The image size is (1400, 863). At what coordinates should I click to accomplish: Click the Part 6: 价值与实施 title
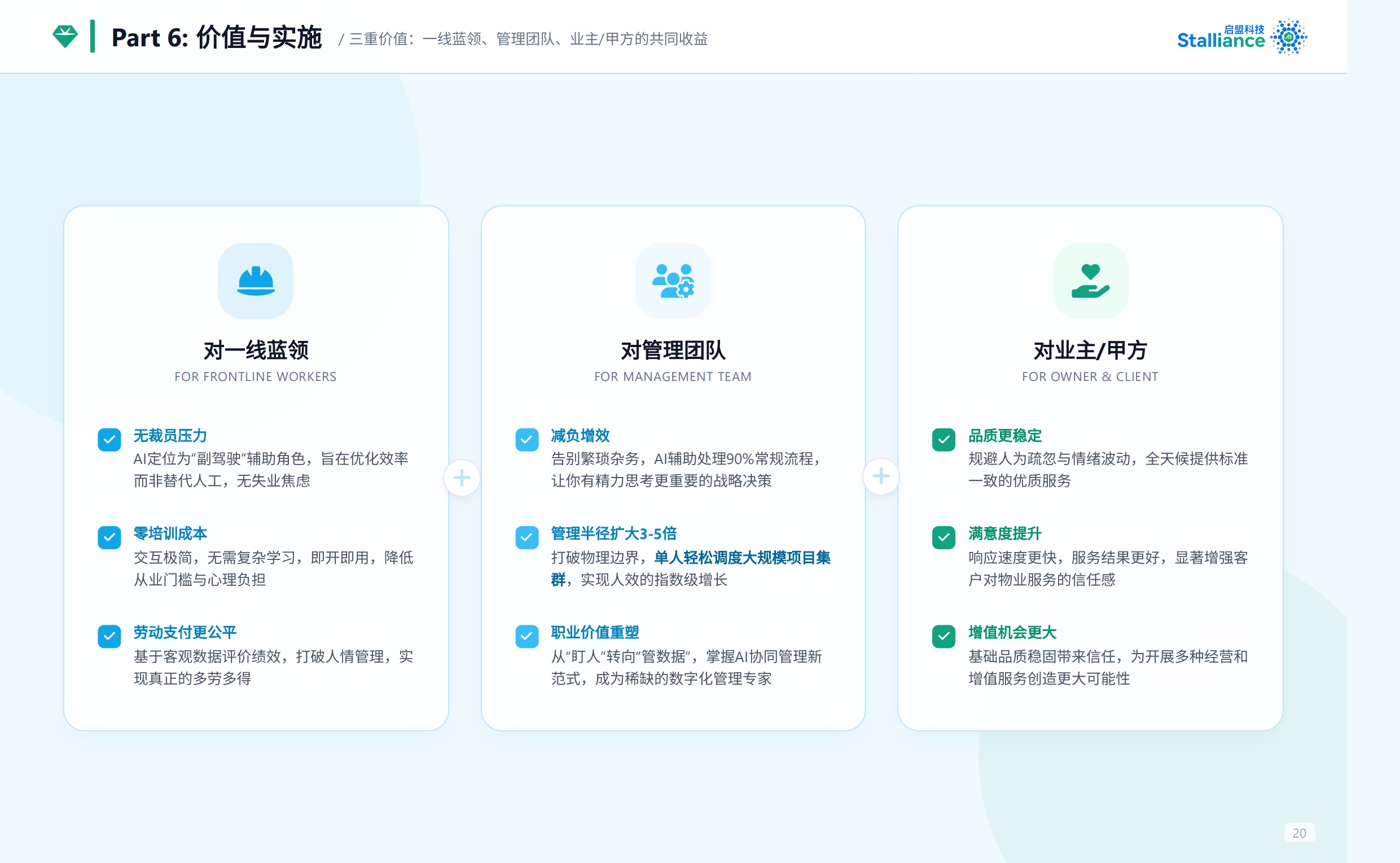216,38
